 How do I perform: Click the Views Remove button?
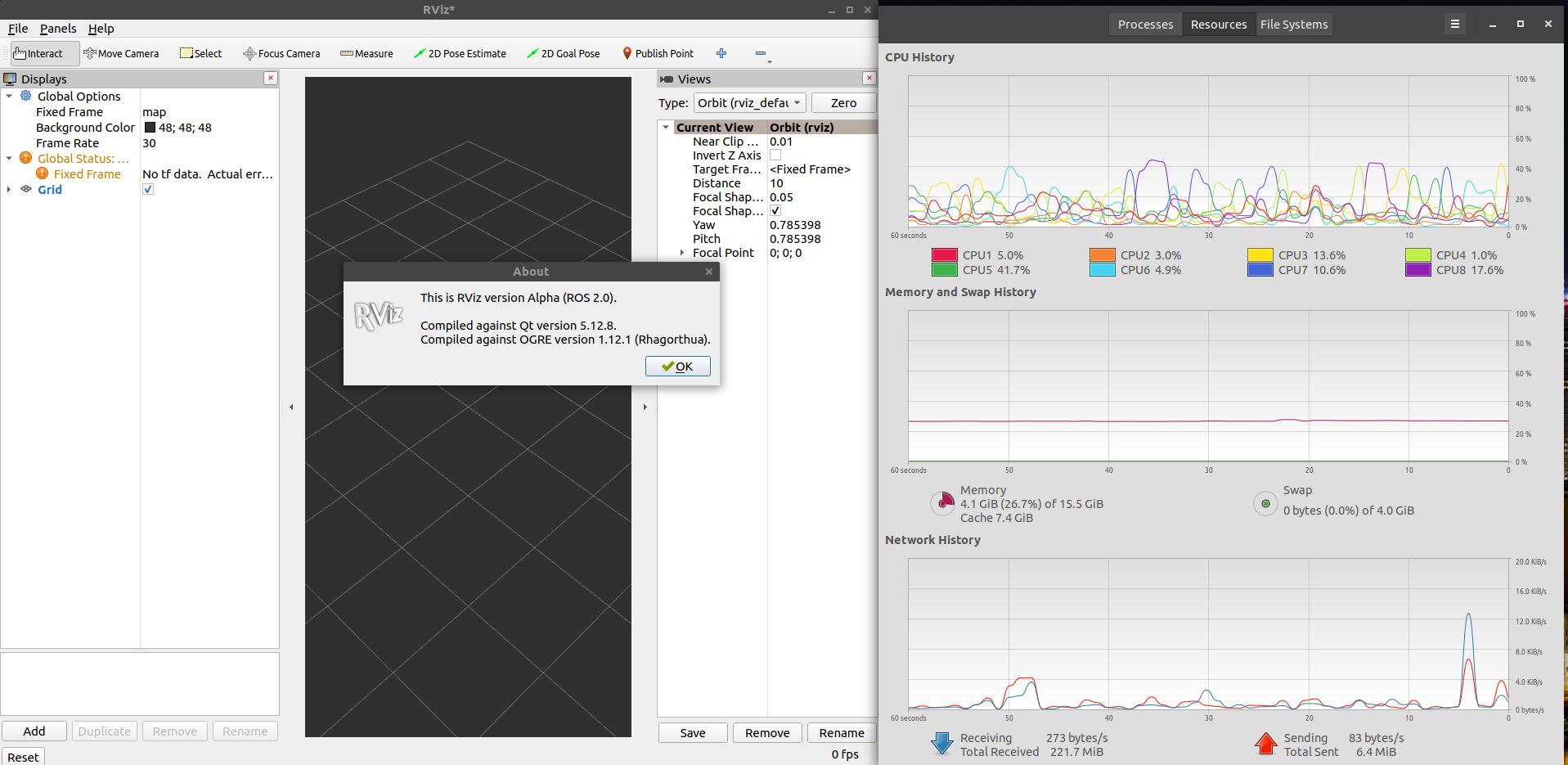[767, 732]
